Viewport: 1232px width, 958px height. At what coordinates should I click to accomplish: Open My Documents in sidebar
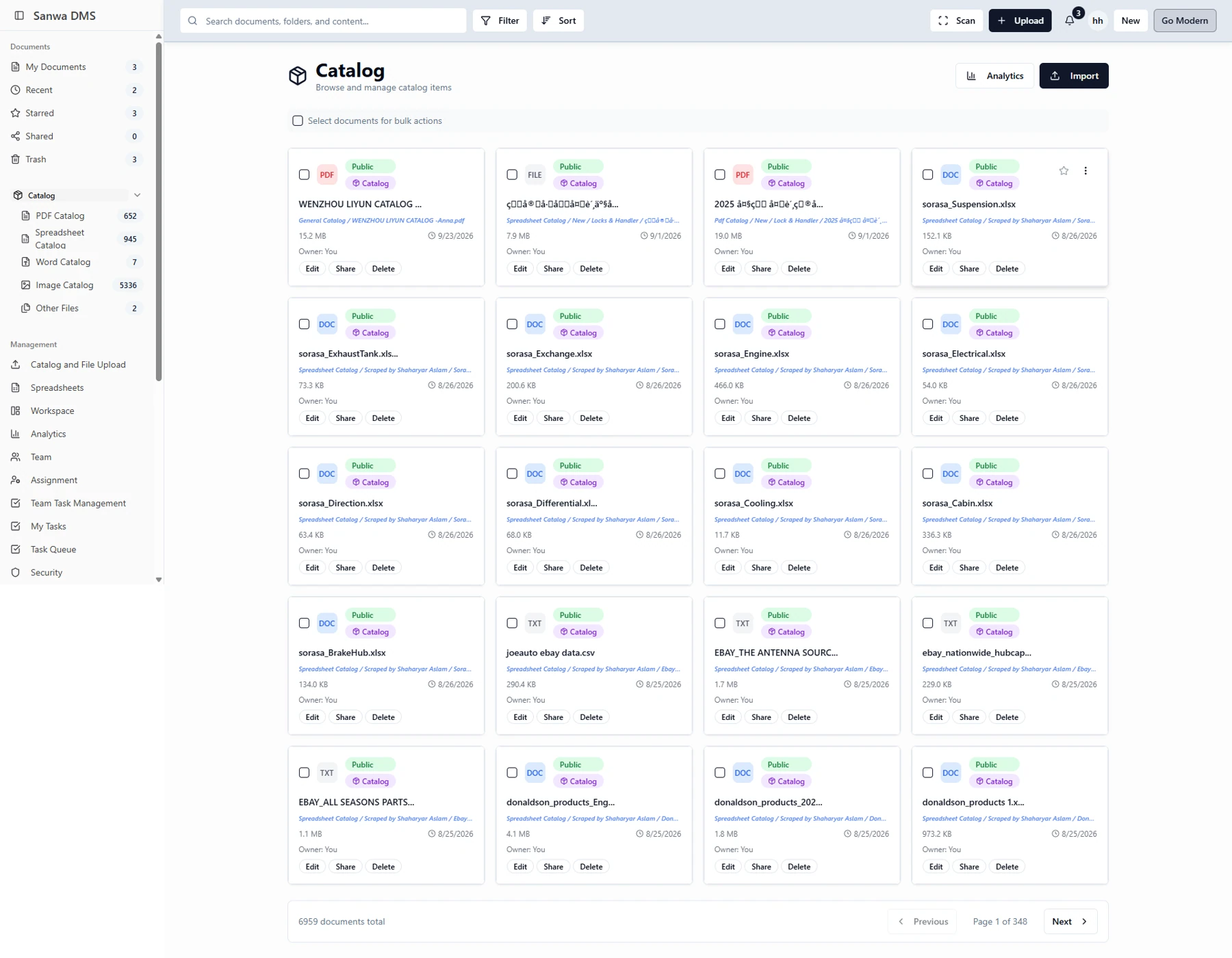click(x=77, y=67)
